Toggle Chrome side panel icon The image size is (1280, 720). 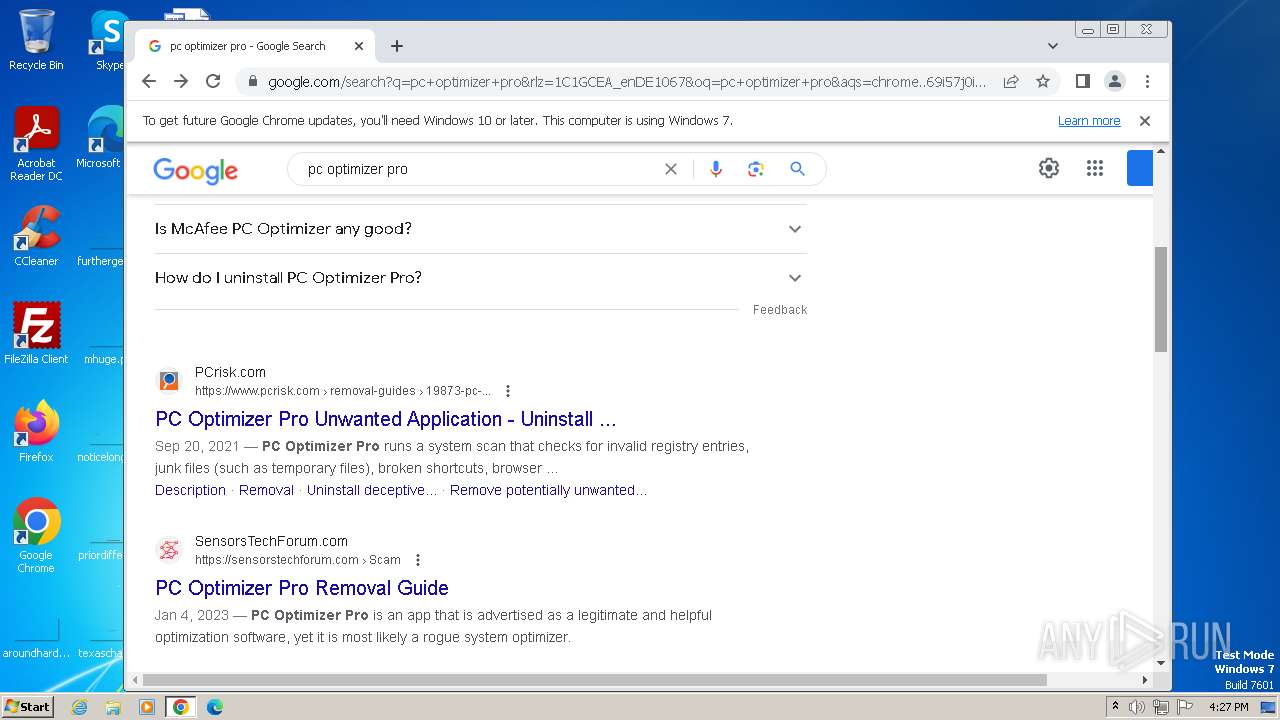click(x=1082, y=81)
